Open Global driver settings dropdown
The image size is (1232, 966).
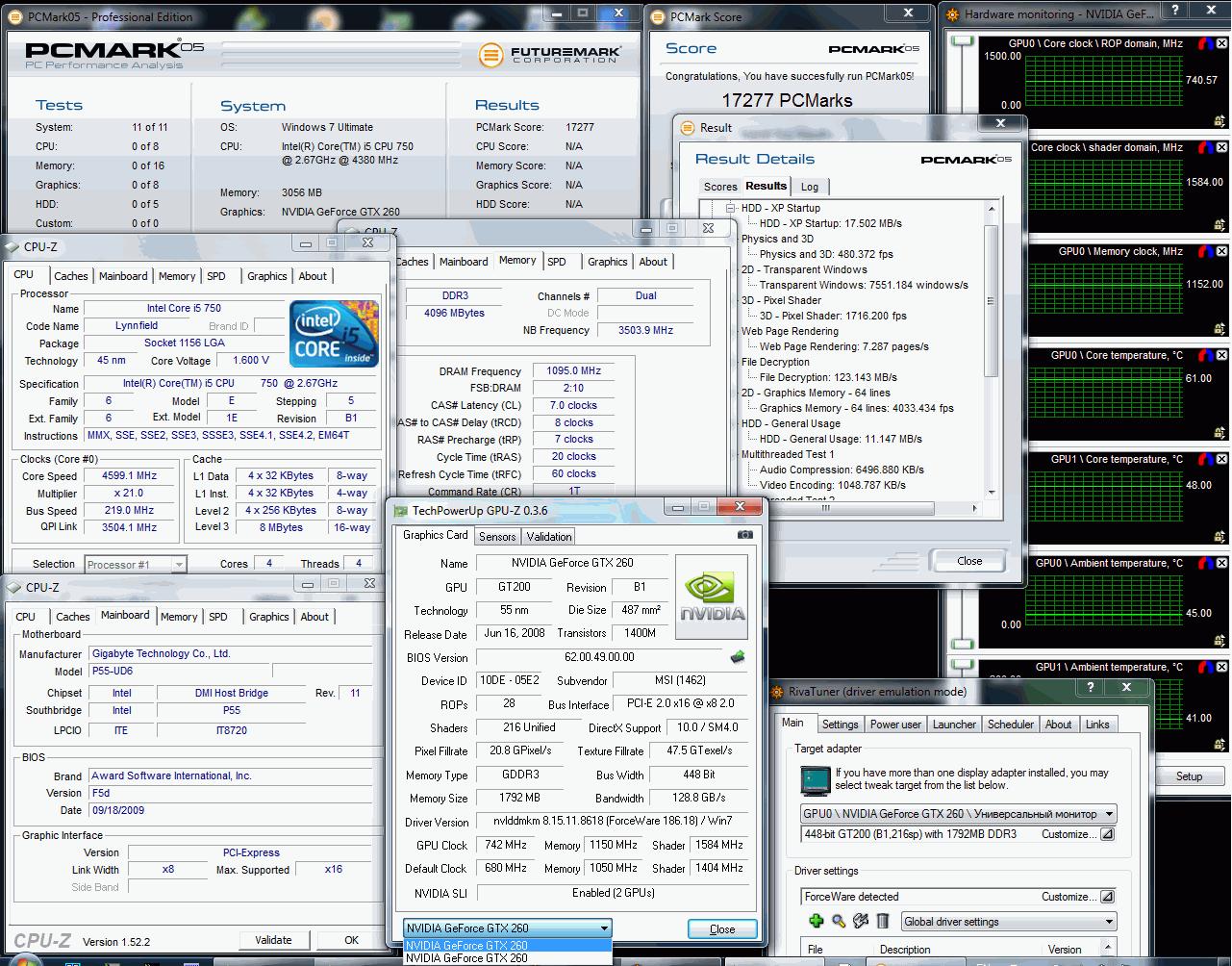[1109, 922]
